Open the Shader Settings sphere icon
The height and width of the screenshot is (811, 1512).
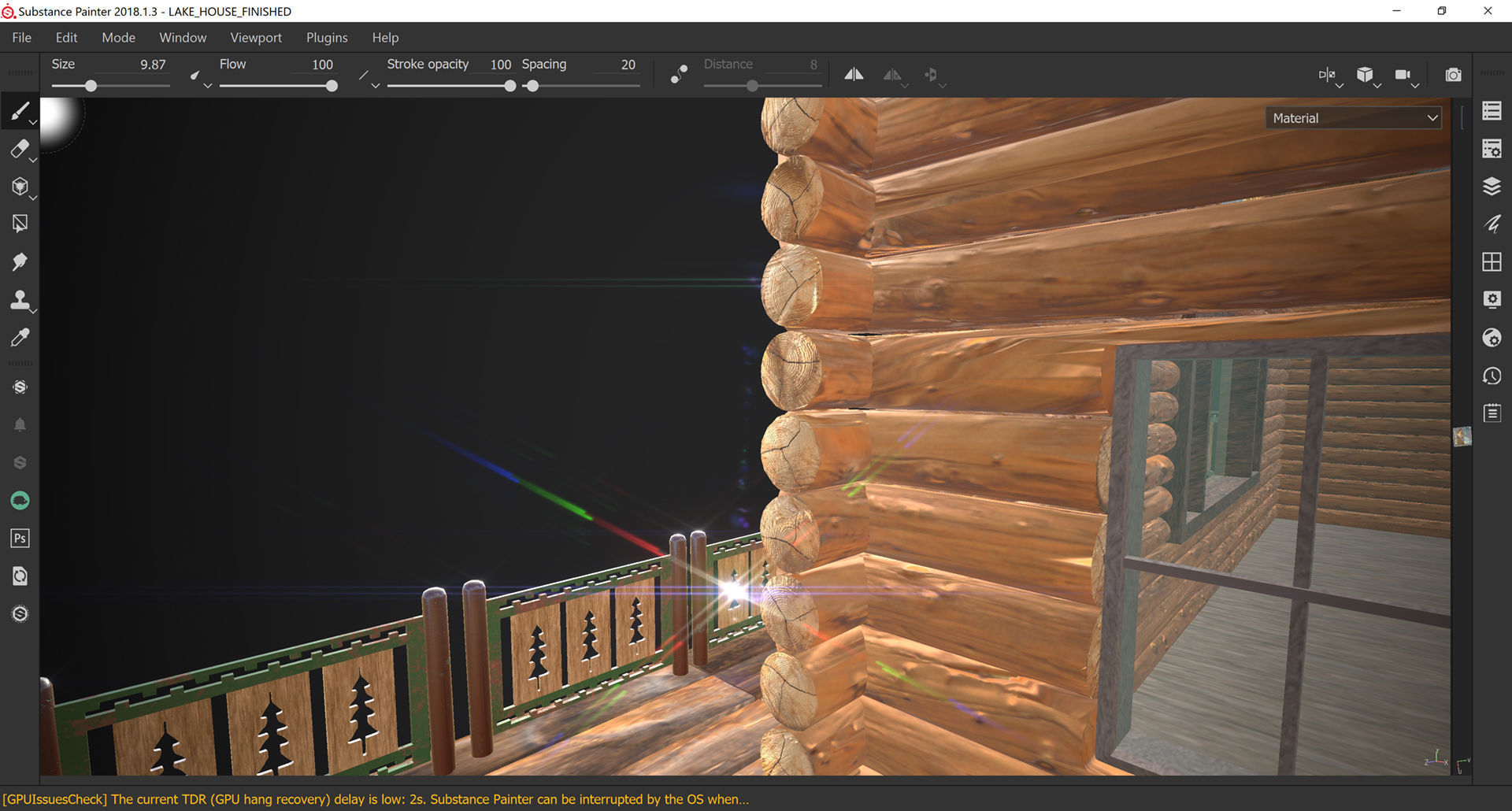[x=1492, y=337]
